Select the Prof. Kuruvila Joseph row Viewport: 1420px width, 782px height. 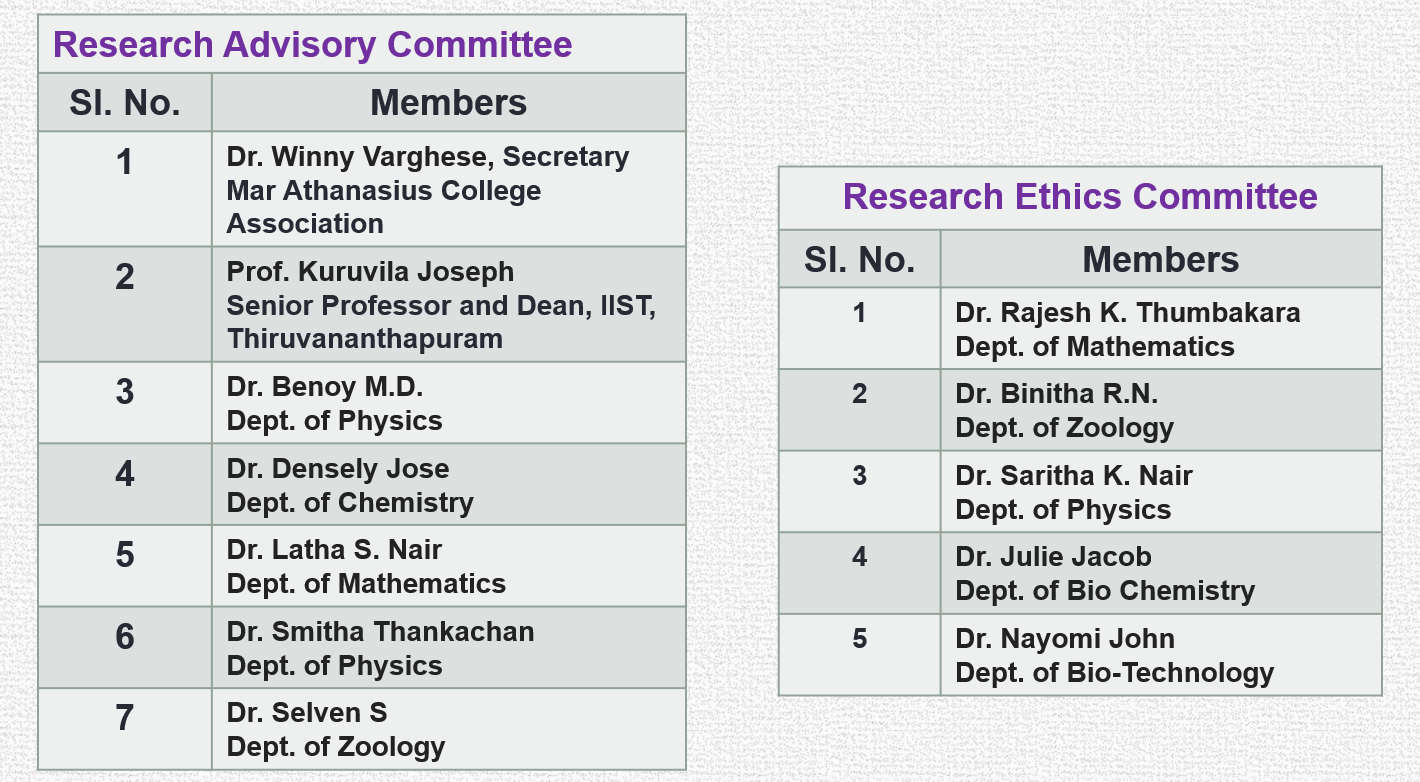click(362, 305)
